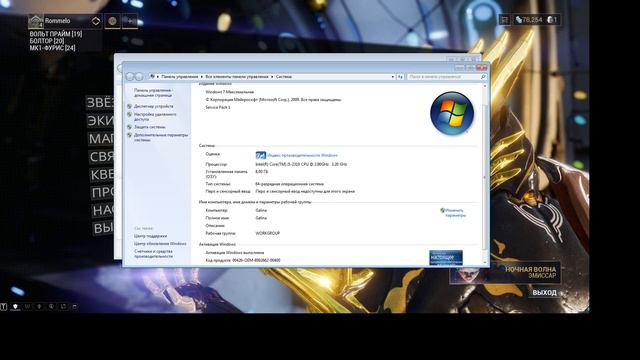Click Rommelo player avatar in Warframe
The image size is (640, 360).
coord(36,21)
